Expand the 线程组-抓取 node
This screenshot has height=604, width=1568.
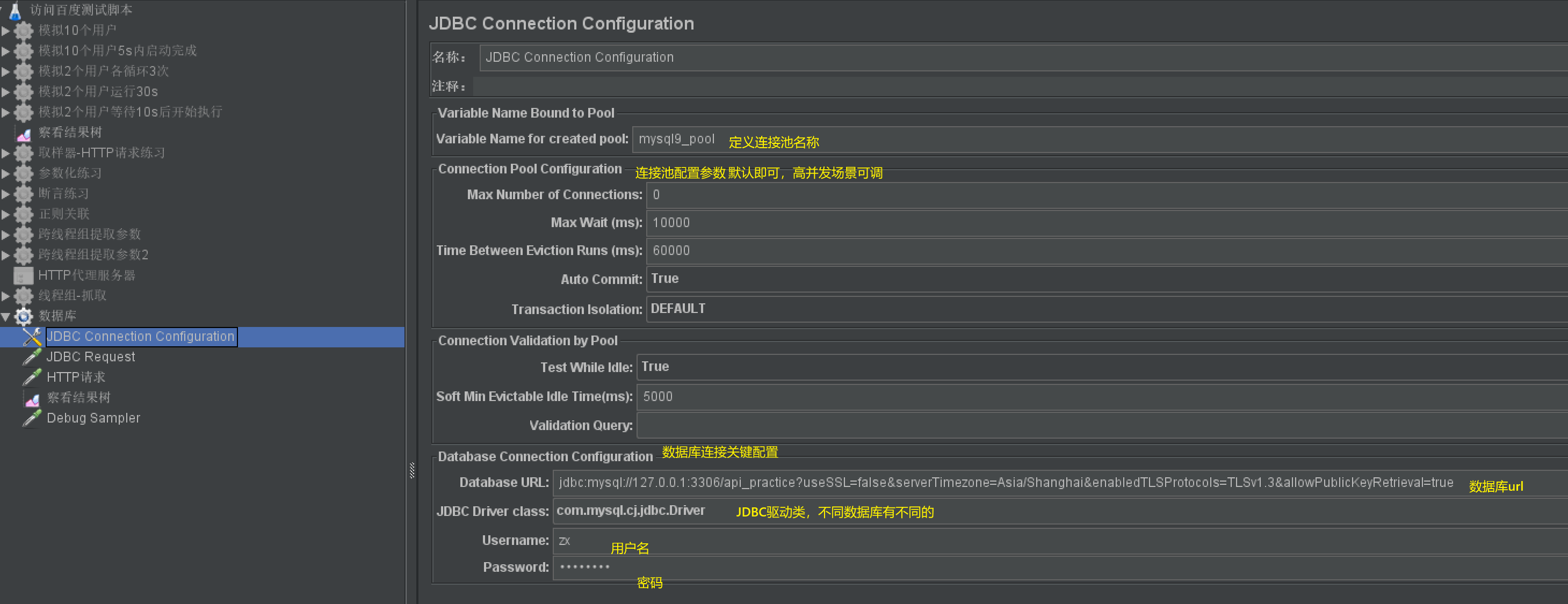(5, 296)
